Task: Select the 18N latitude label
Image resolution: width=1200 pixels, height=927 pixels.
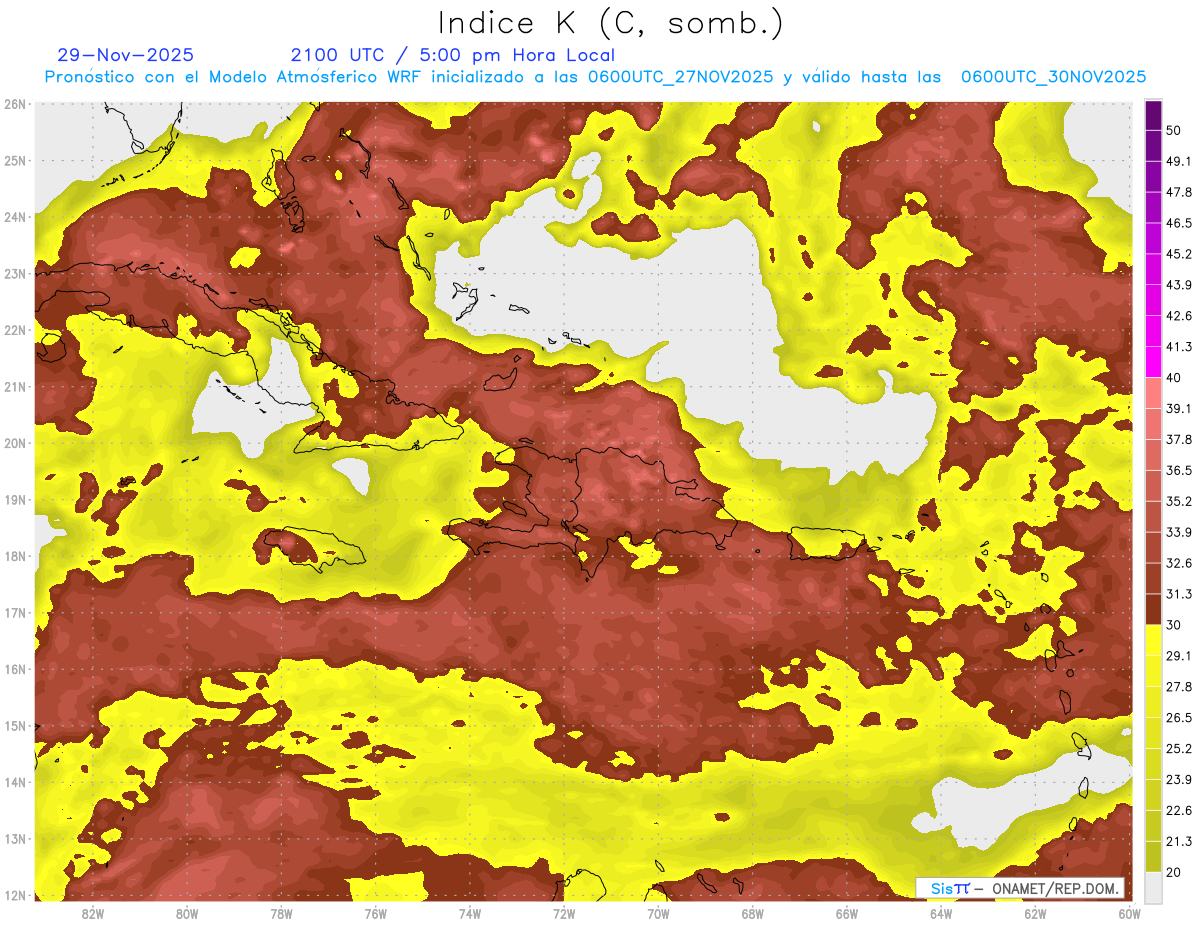Action: tap(15, 556)
